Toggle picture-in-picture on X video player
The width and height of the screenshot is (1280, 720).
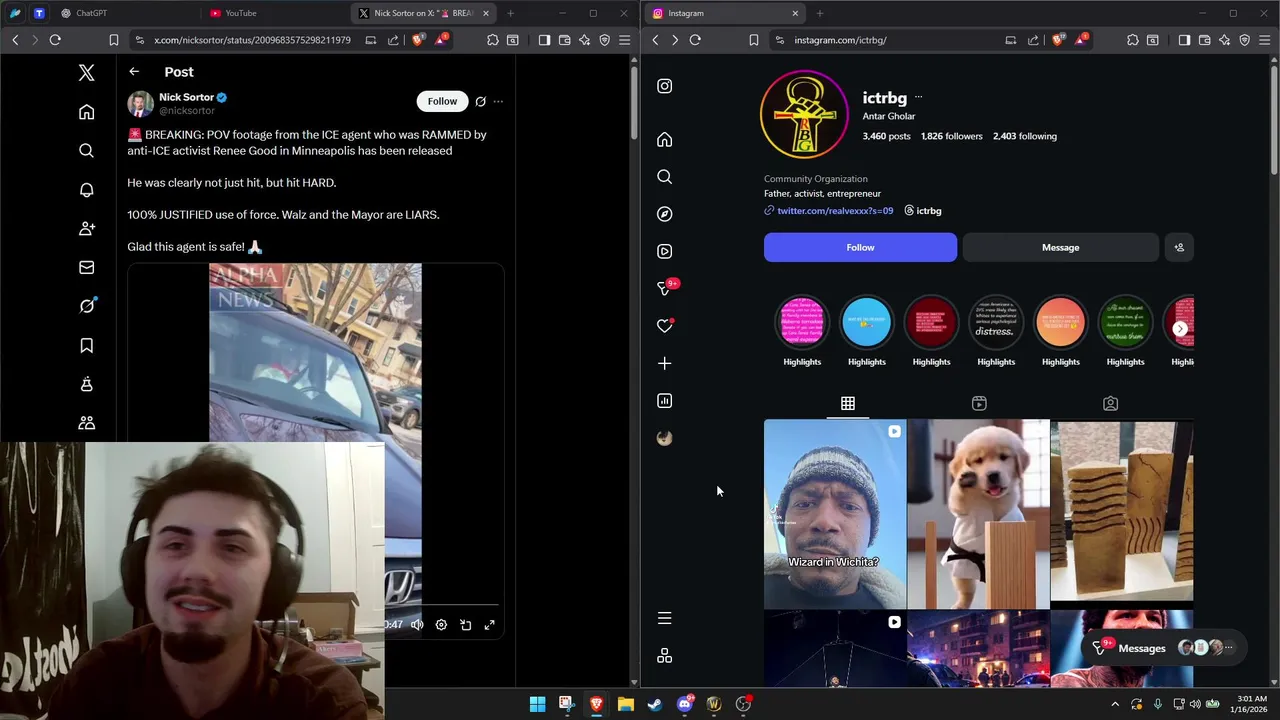point(466,625)
